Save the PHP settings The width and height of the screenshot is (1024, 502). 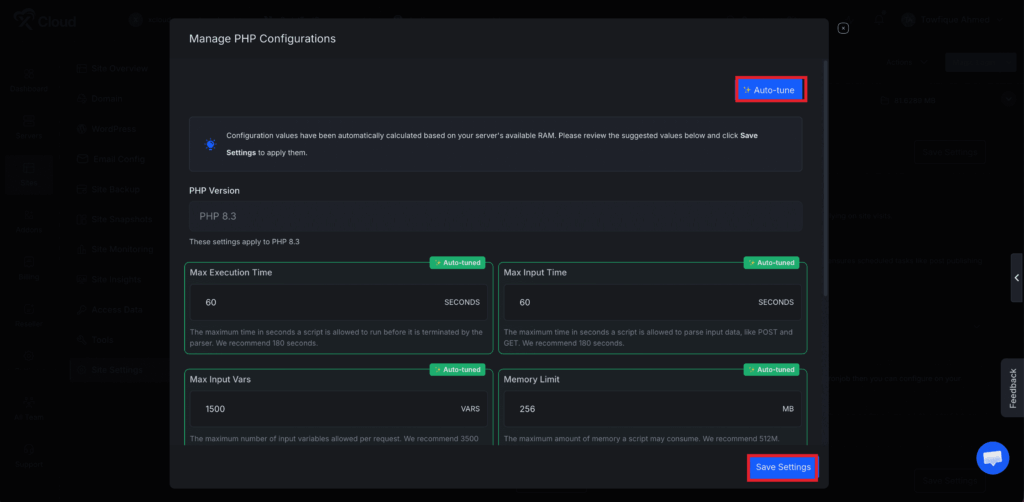(783, 467)
